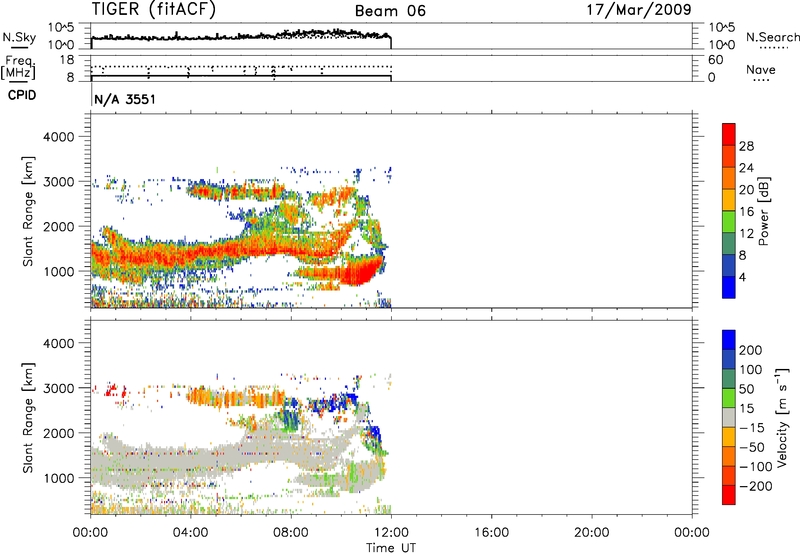Click the TIGER (fitACF) title text

point(154,9)
